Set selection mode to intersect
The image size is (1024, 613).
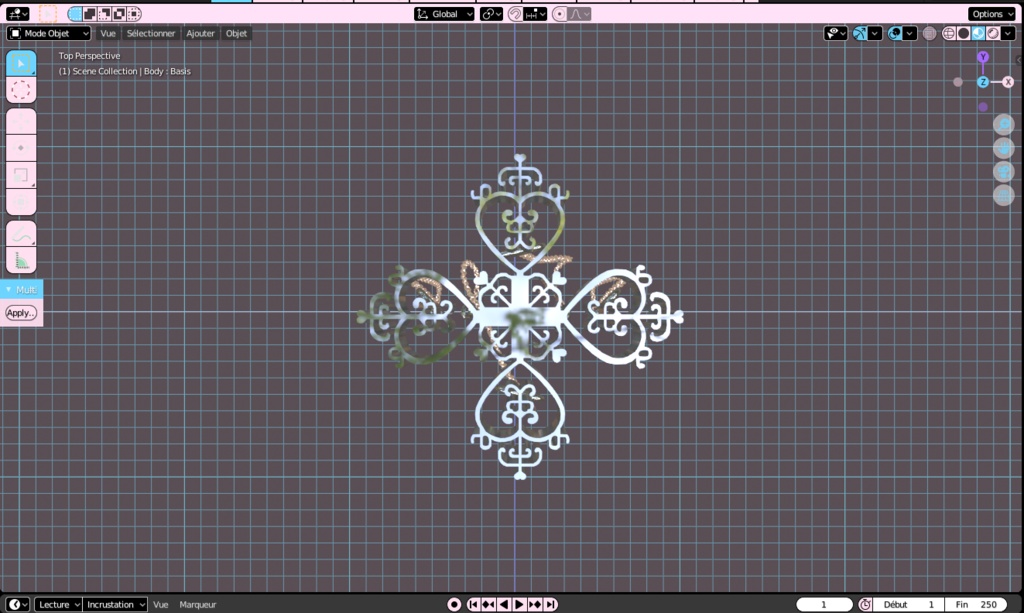coord(134,14)
